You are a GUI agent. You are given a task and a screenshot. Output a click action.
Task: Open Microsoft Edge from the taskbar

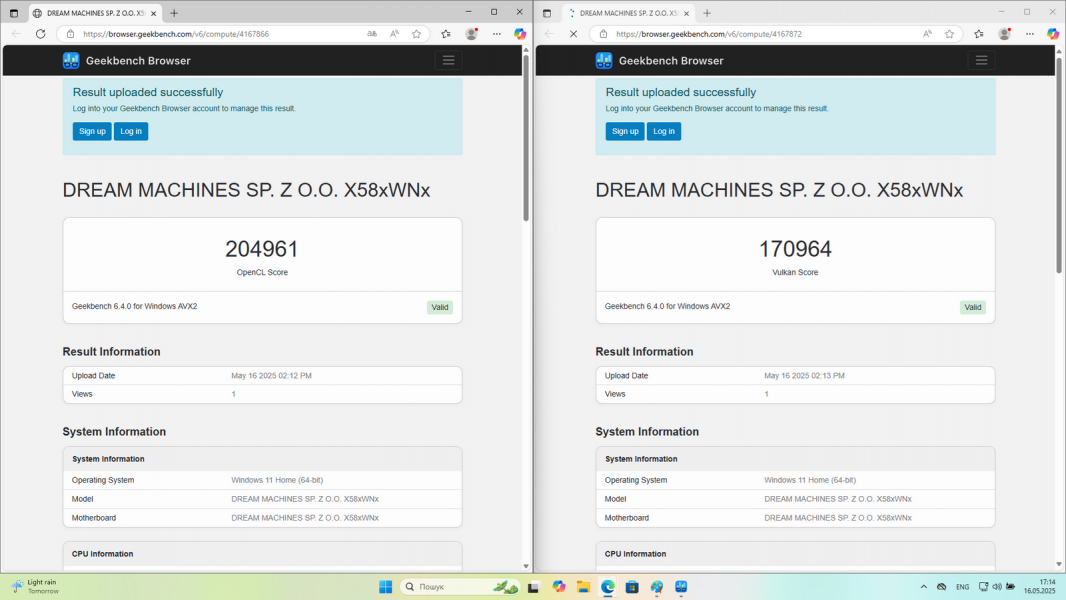[x=608, y=586]
